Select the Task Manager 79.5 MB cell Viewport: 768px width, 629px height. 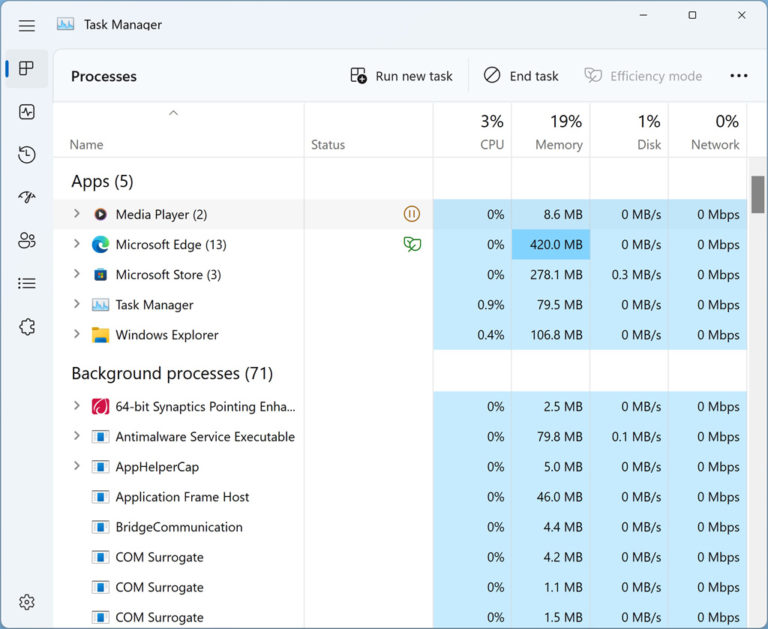click(x=551, y=305)
